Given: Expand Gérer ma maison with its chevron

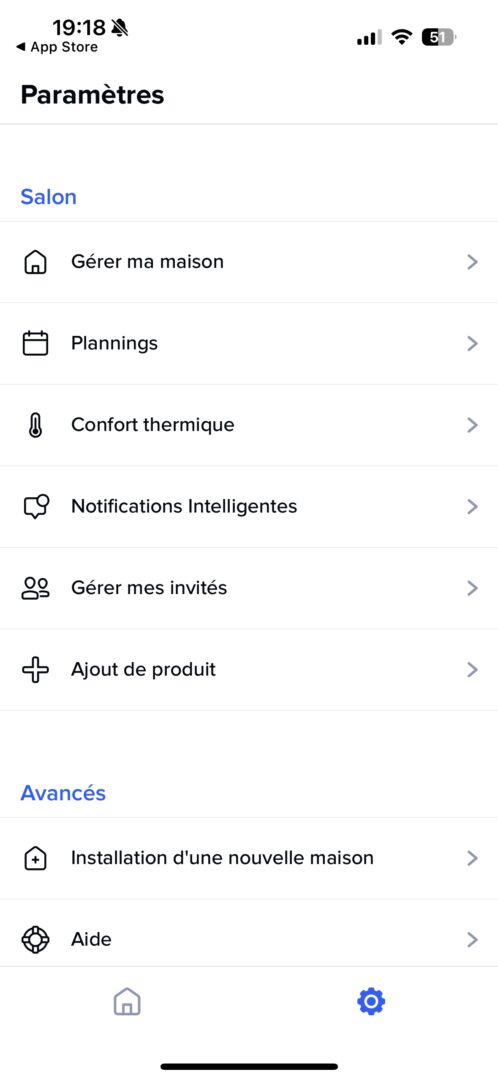Looking at the screenshot, I should 473,262.
